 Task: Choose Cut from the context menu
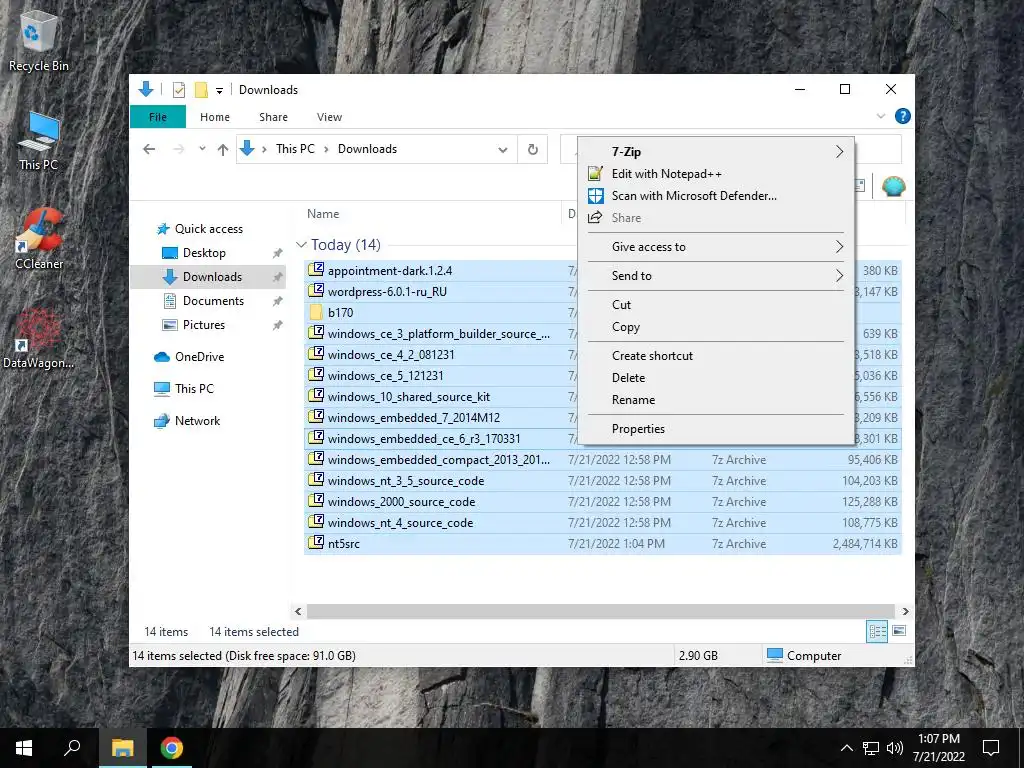(x=716, y=305)
